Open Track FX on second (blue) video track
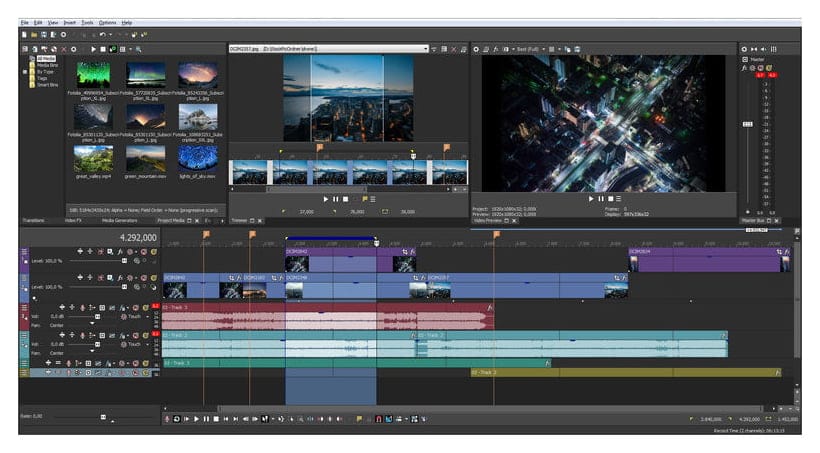Screen dimensions: 820x453 point(120,278)
